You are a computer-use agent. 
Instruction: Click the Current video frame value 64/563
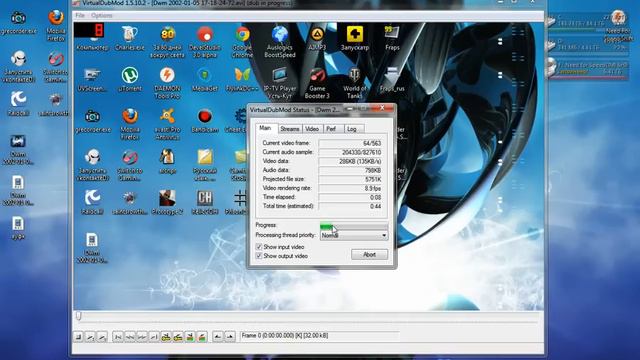tap(350, 143)
